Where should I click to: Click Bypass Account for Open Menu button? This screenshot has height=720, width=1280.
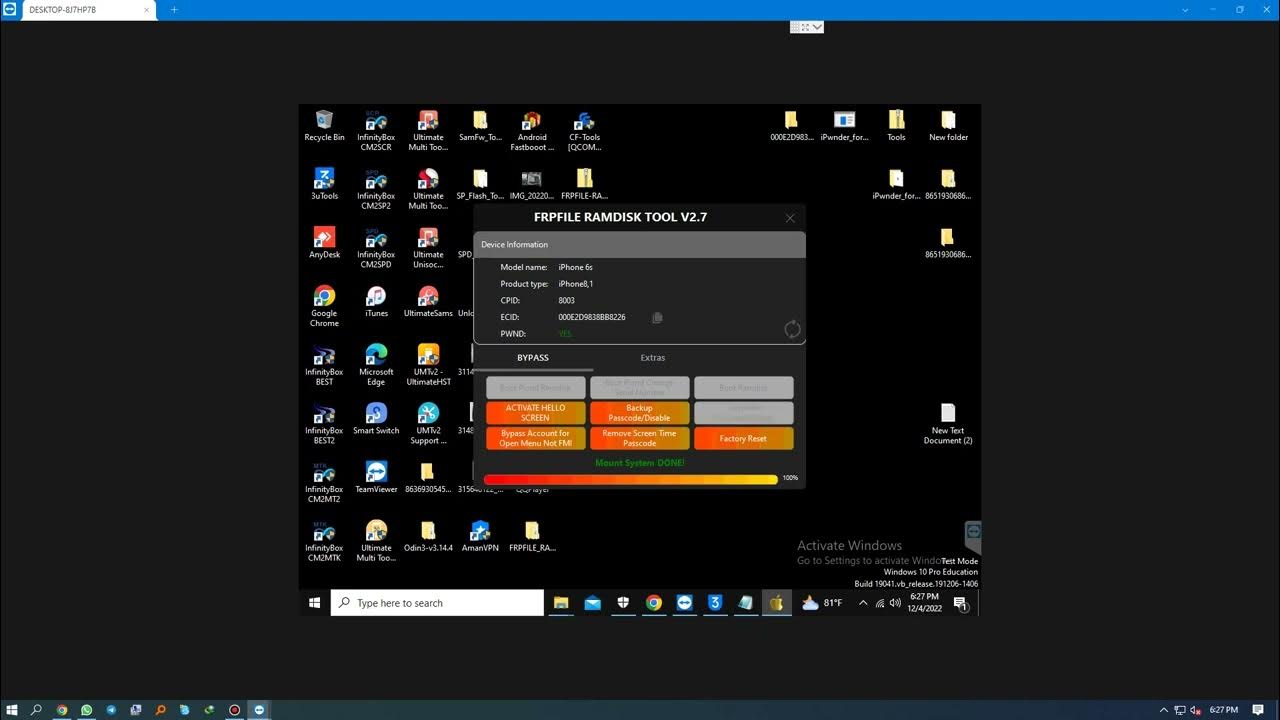(x=535, y=438)
